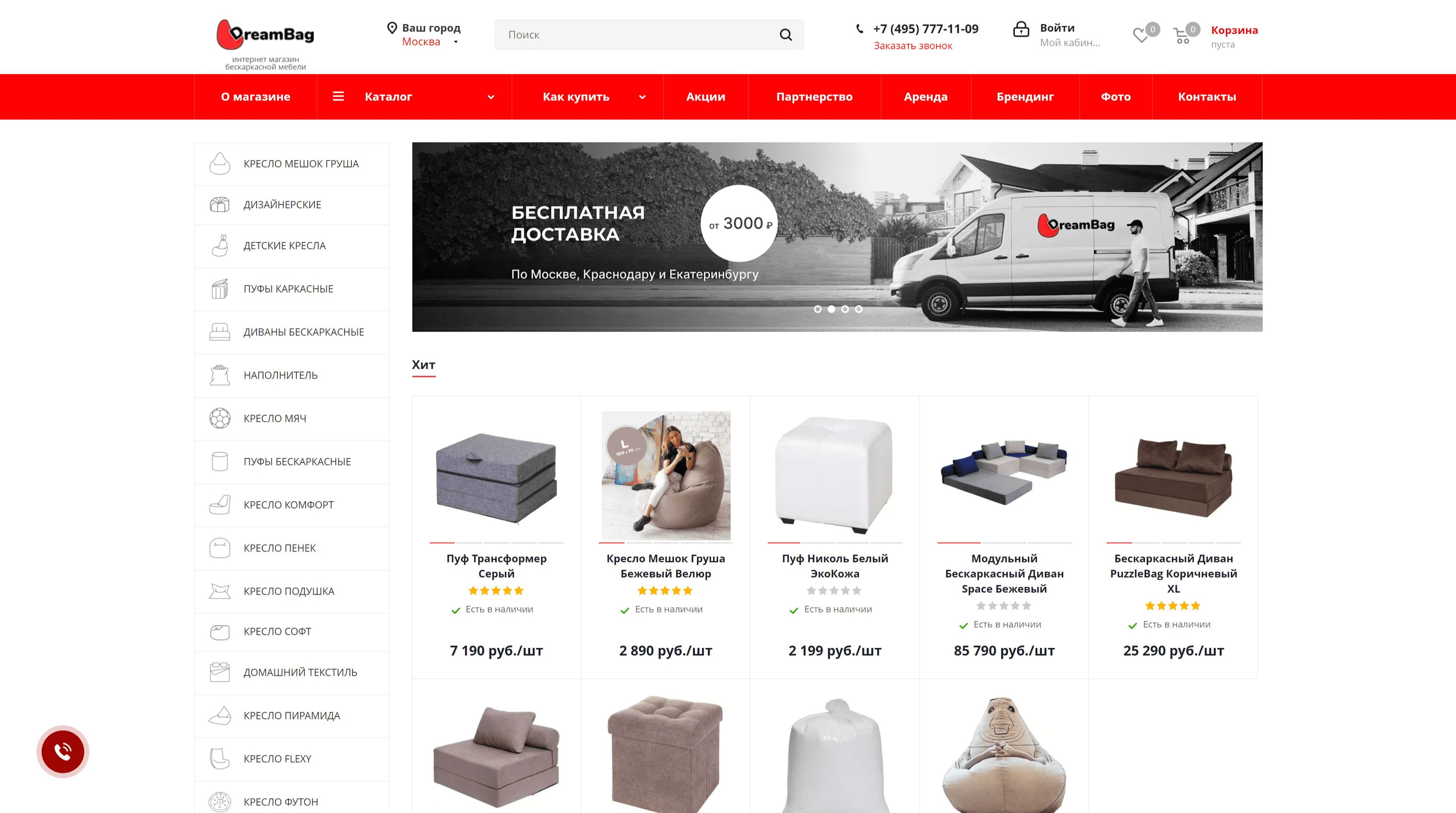Expand the Москва city dropdown
1456x813 pixels.
coord(456,42)
